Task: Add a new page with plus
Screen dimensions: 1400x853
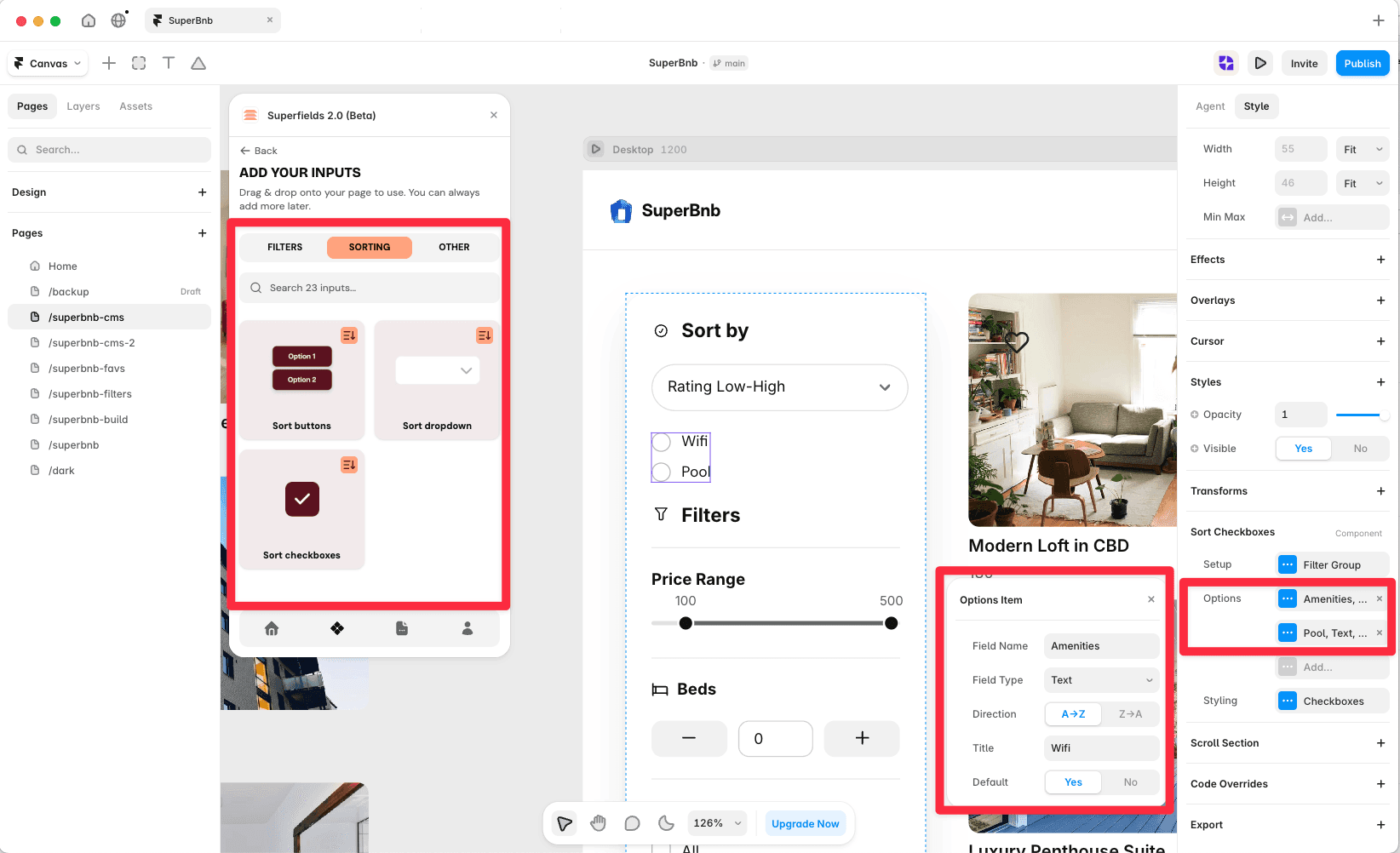Action: coord(203,233)
